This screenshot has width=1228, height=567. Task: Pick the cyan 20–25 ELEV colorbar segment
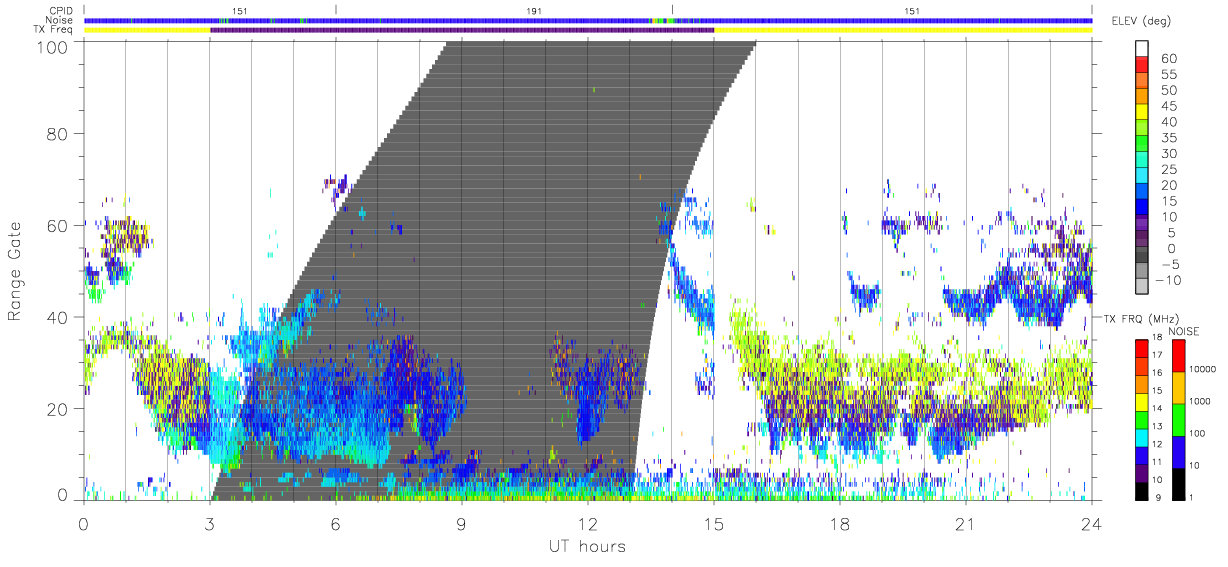(1142, 177)
